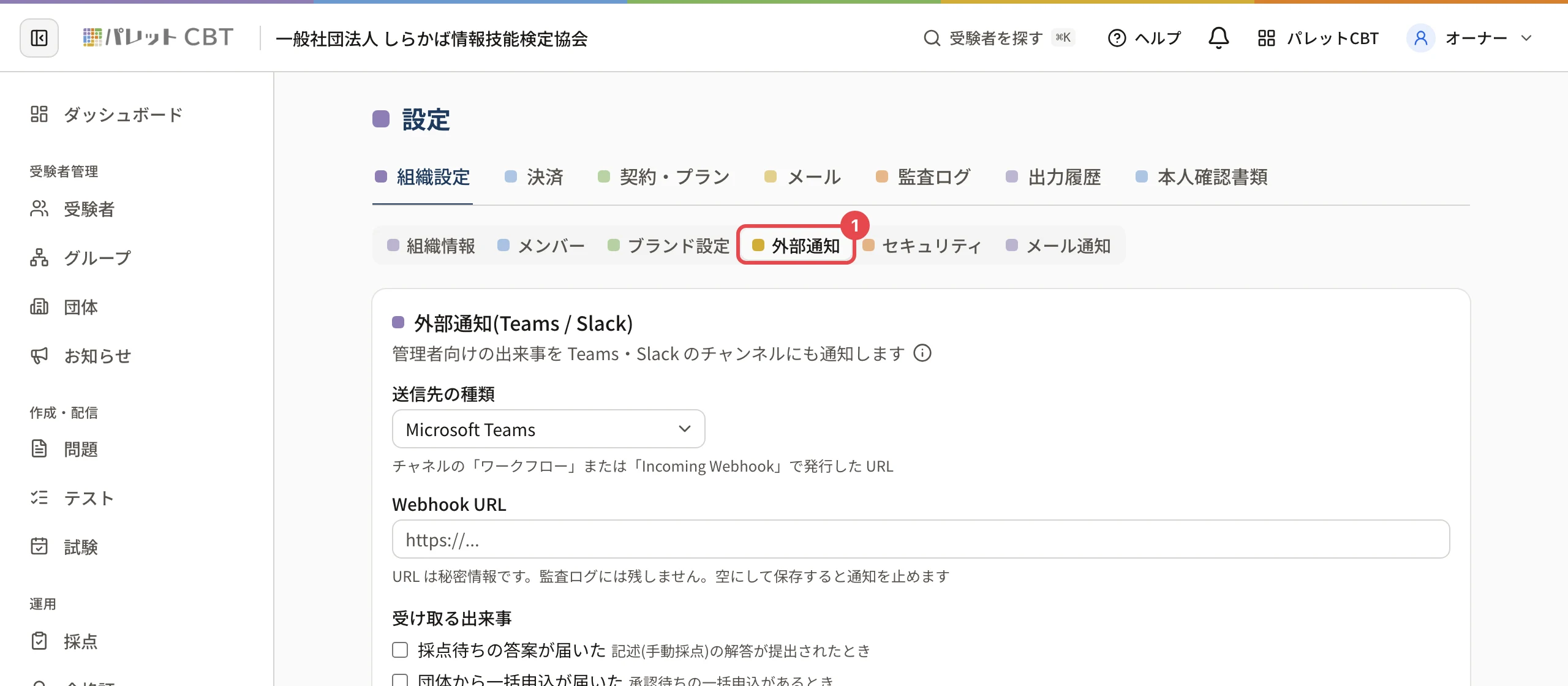1568x686 pixels.
Task: Open the パレットCBT app switcher
Action: coord(1317,38)
